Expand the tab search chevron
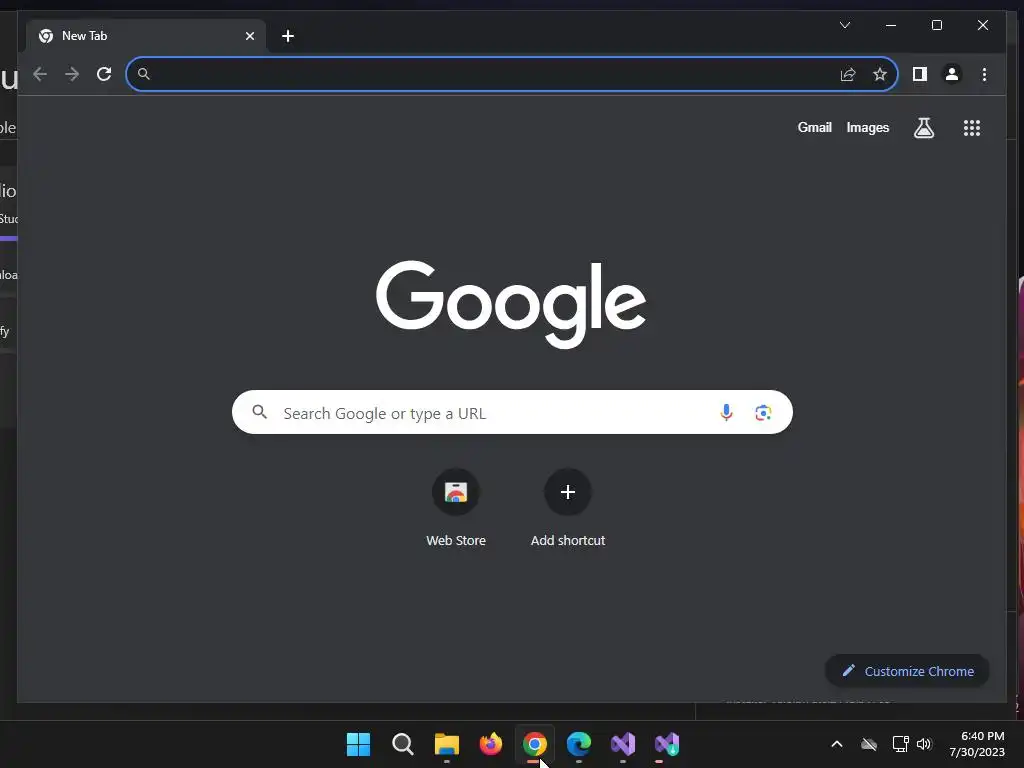 tap(844, 25)
